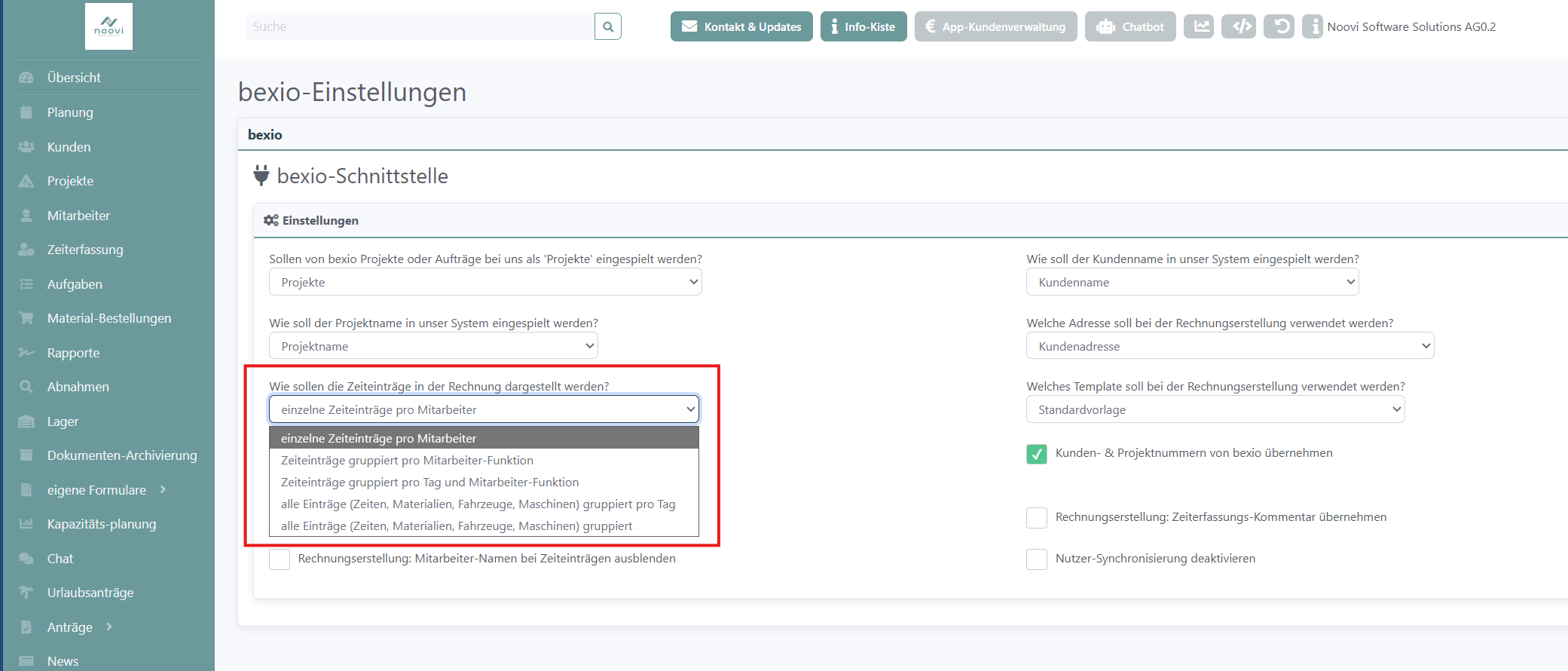Image resolution: width=1568 pixels, height=671 pixels.
Task: Click the Kontakt & Updates button
Action: 741,26
